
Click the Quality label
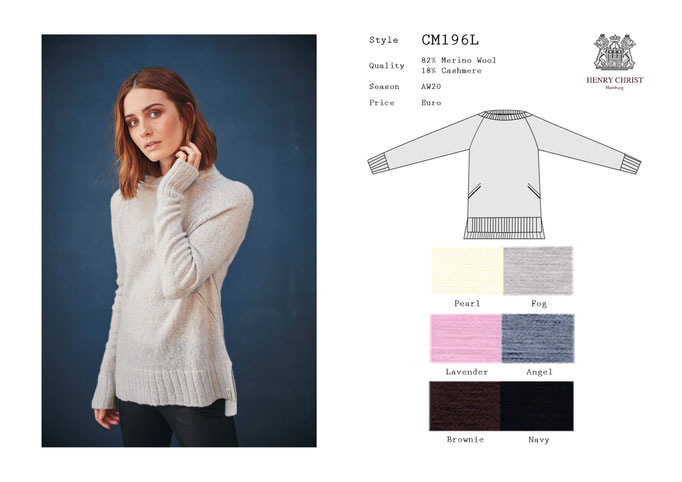tap(387, 66)
